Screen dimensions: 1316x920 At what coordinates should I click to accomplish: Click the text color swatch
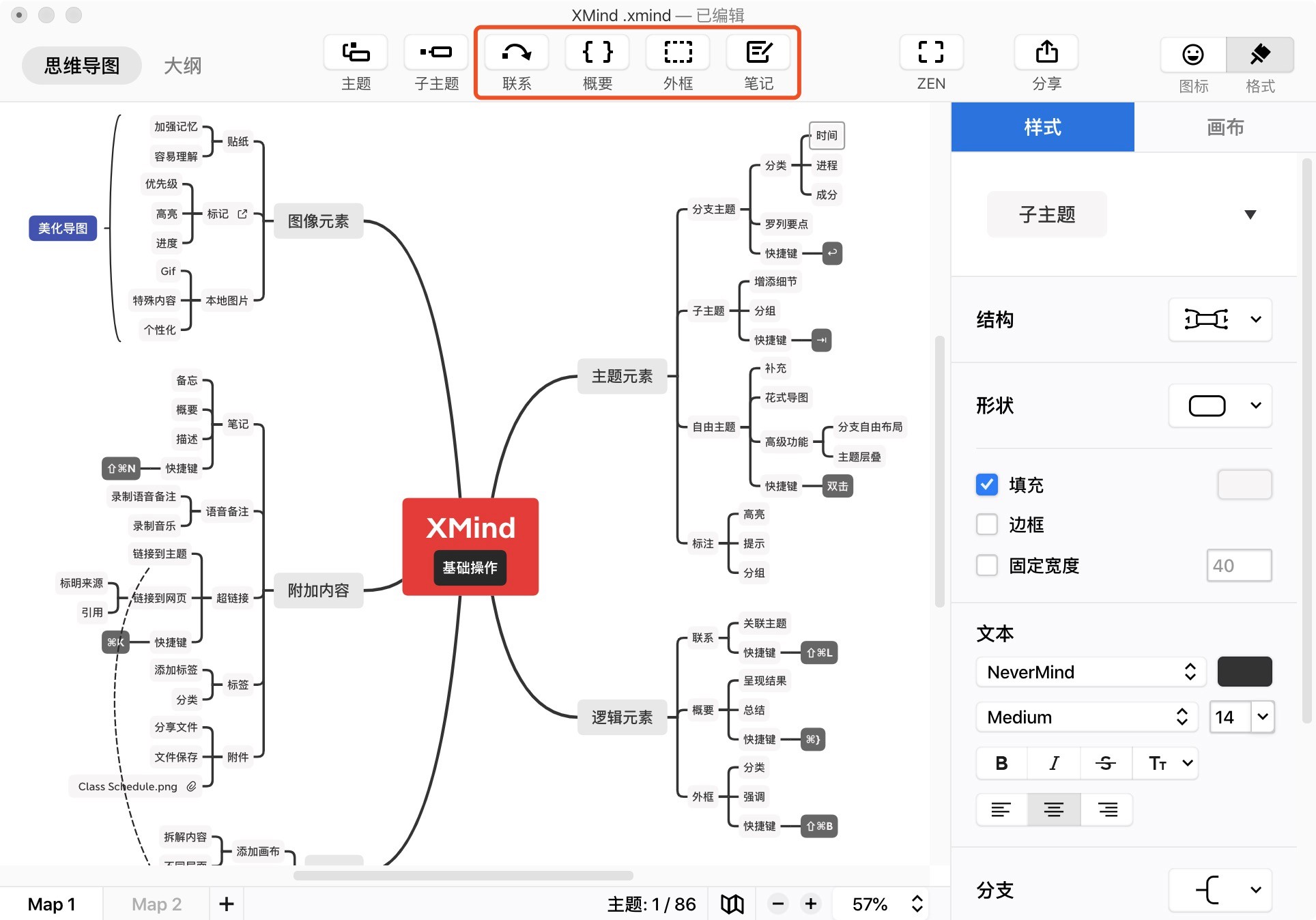[x=1244, y=672]
